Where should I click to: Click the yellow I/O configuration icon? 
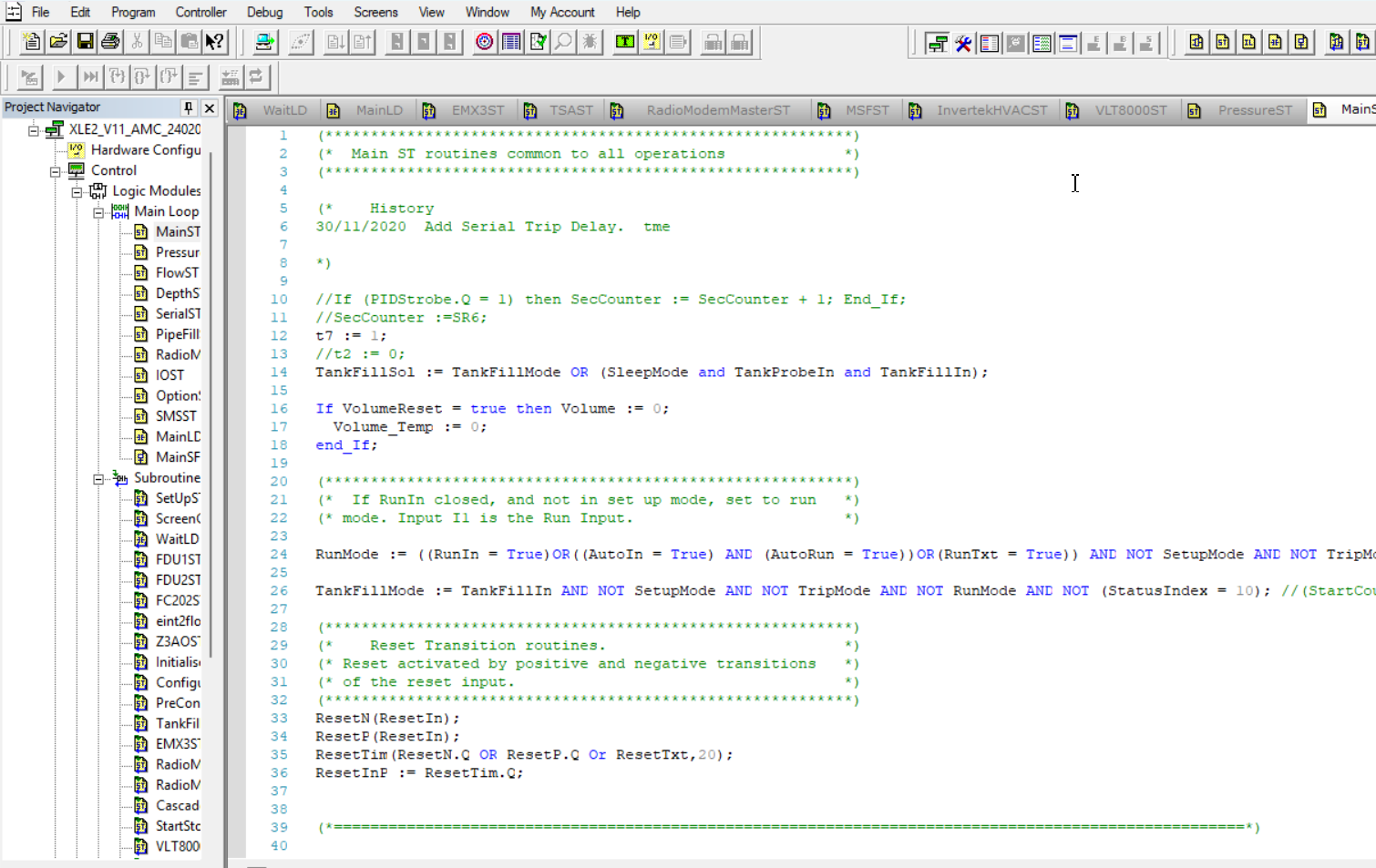coord(652,42)
